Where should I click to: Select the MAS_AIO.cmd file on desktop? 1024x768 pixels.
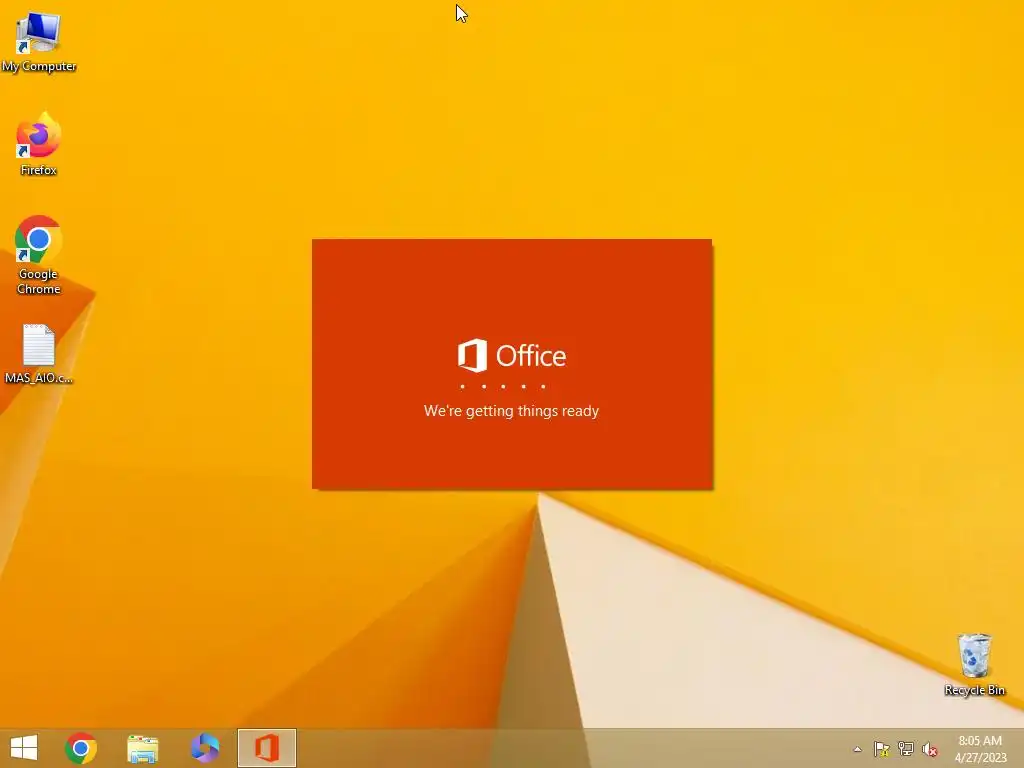click(39, 353)
